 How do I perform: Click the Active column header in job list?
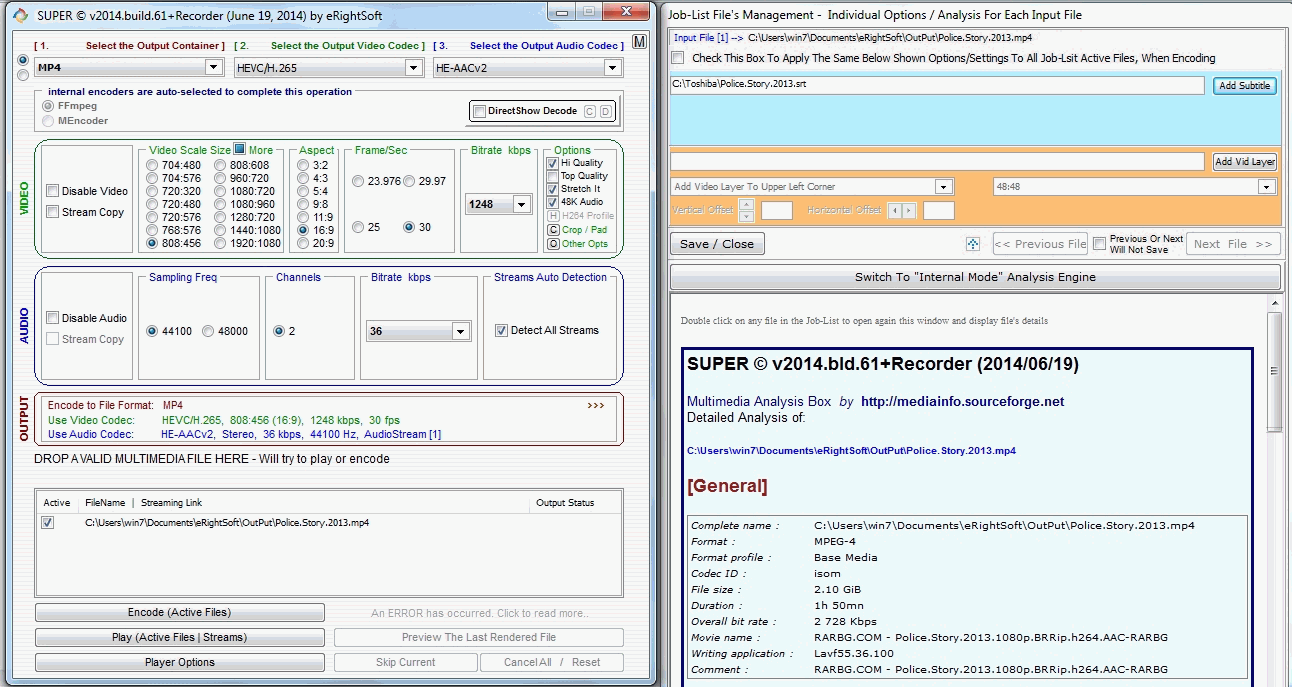click(57, 503)
